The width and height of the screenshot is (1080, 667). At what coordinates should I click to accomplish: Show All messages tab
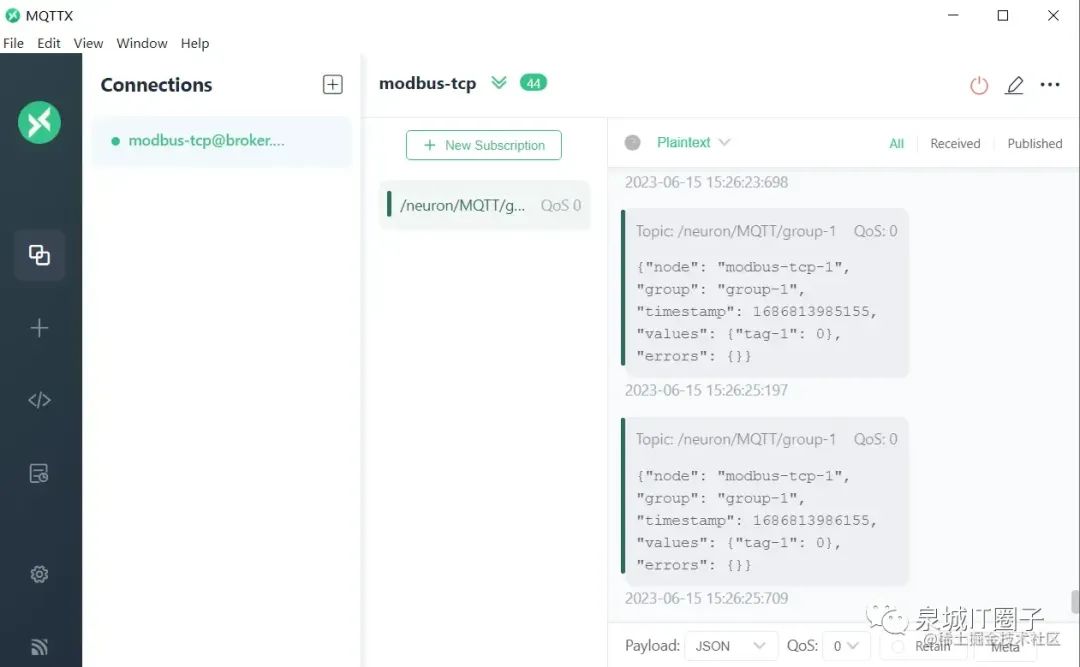pos(896,143)
